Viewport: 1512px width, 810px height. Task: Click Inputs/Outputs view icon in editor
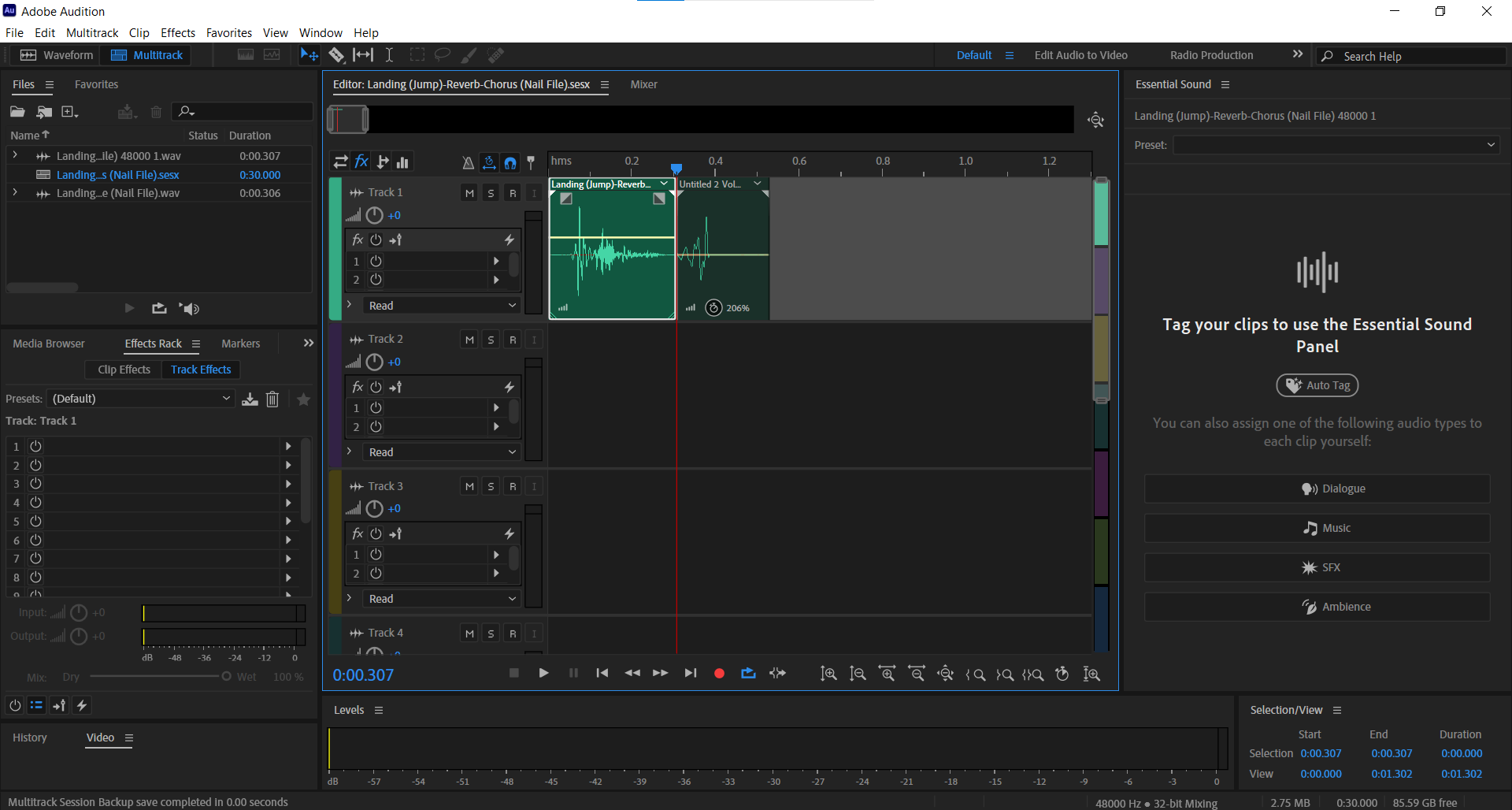tap(341, 162)
